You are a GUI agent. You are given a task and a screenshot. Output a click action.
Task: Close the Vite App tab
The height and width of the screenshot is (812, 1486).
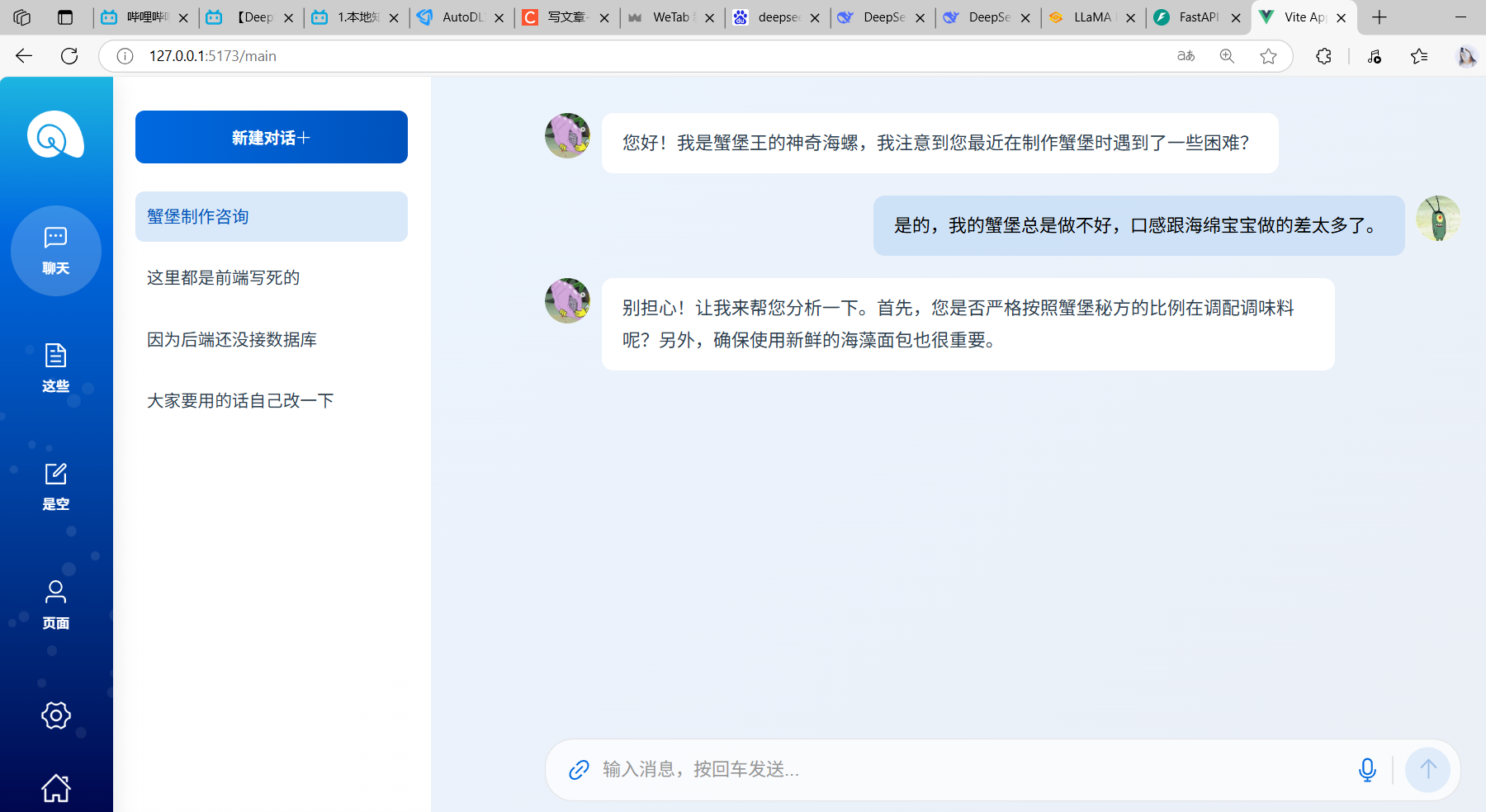pos(1342,17)
